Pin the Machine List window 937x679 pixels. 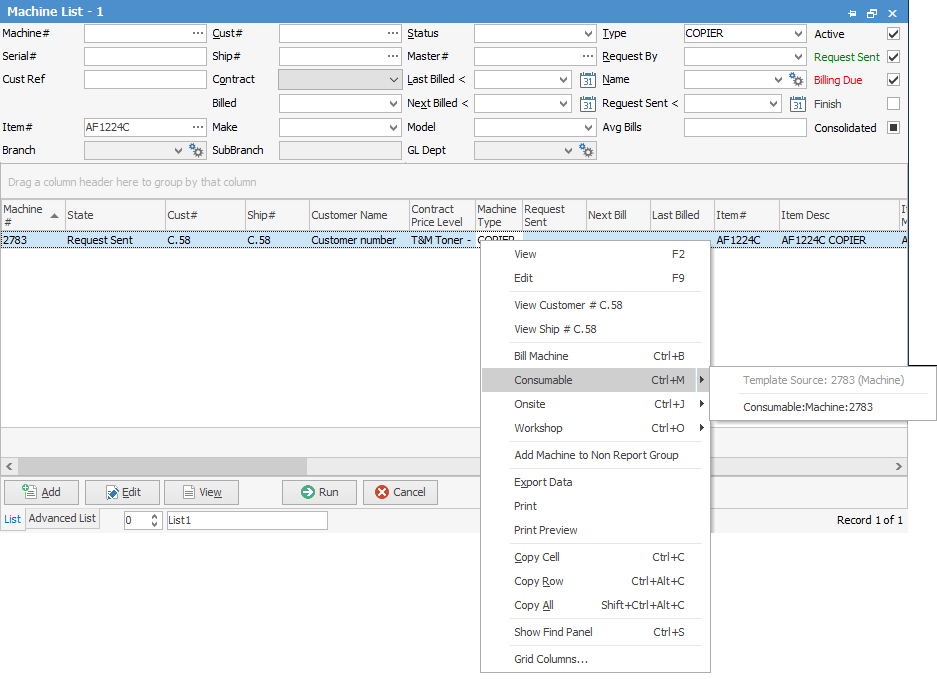pos(852,13)
